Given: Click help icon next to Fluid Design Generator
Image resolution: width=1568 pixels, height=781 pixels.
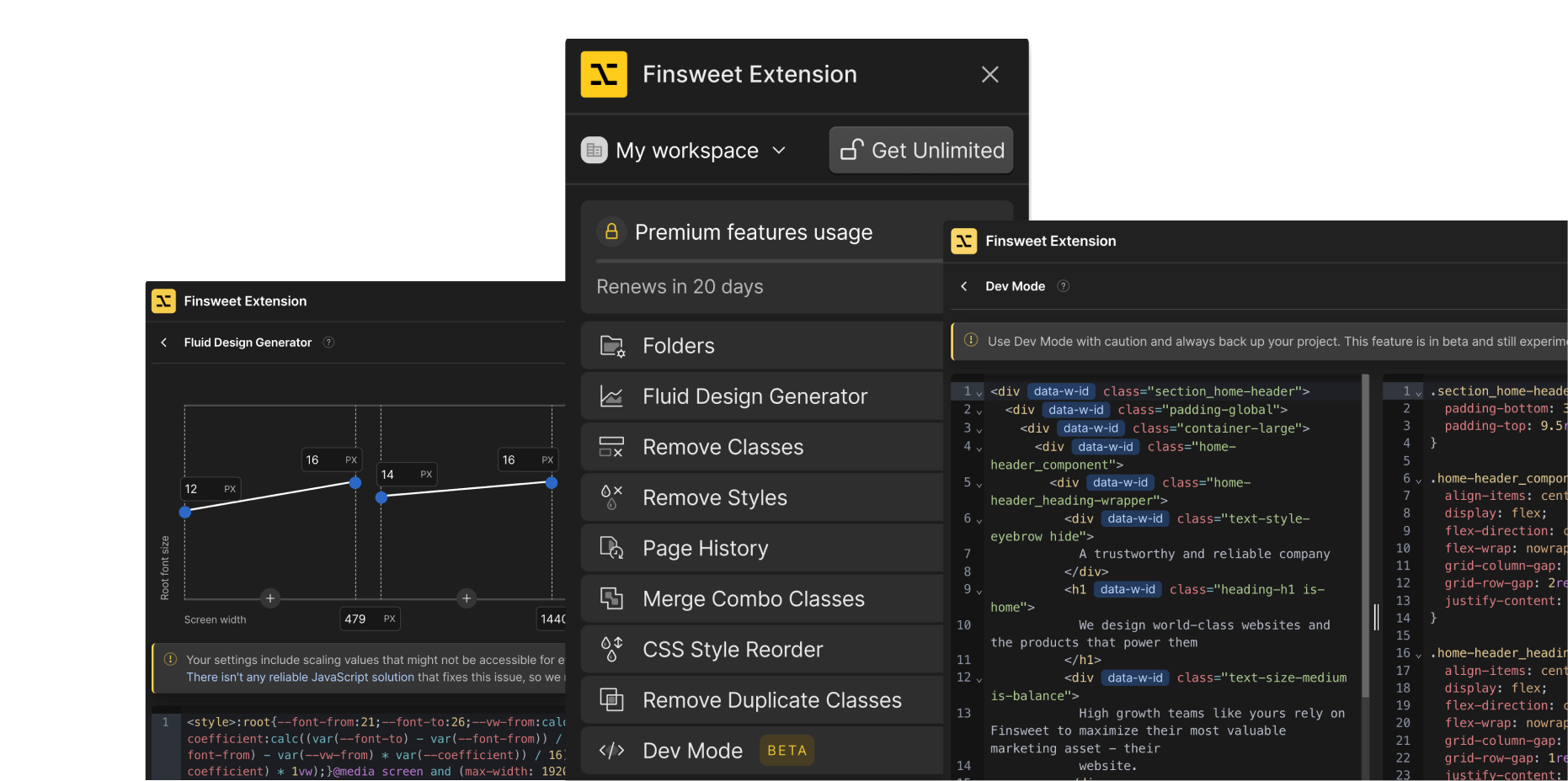Looking at the screenshot, I should click(x=329, y=343).
